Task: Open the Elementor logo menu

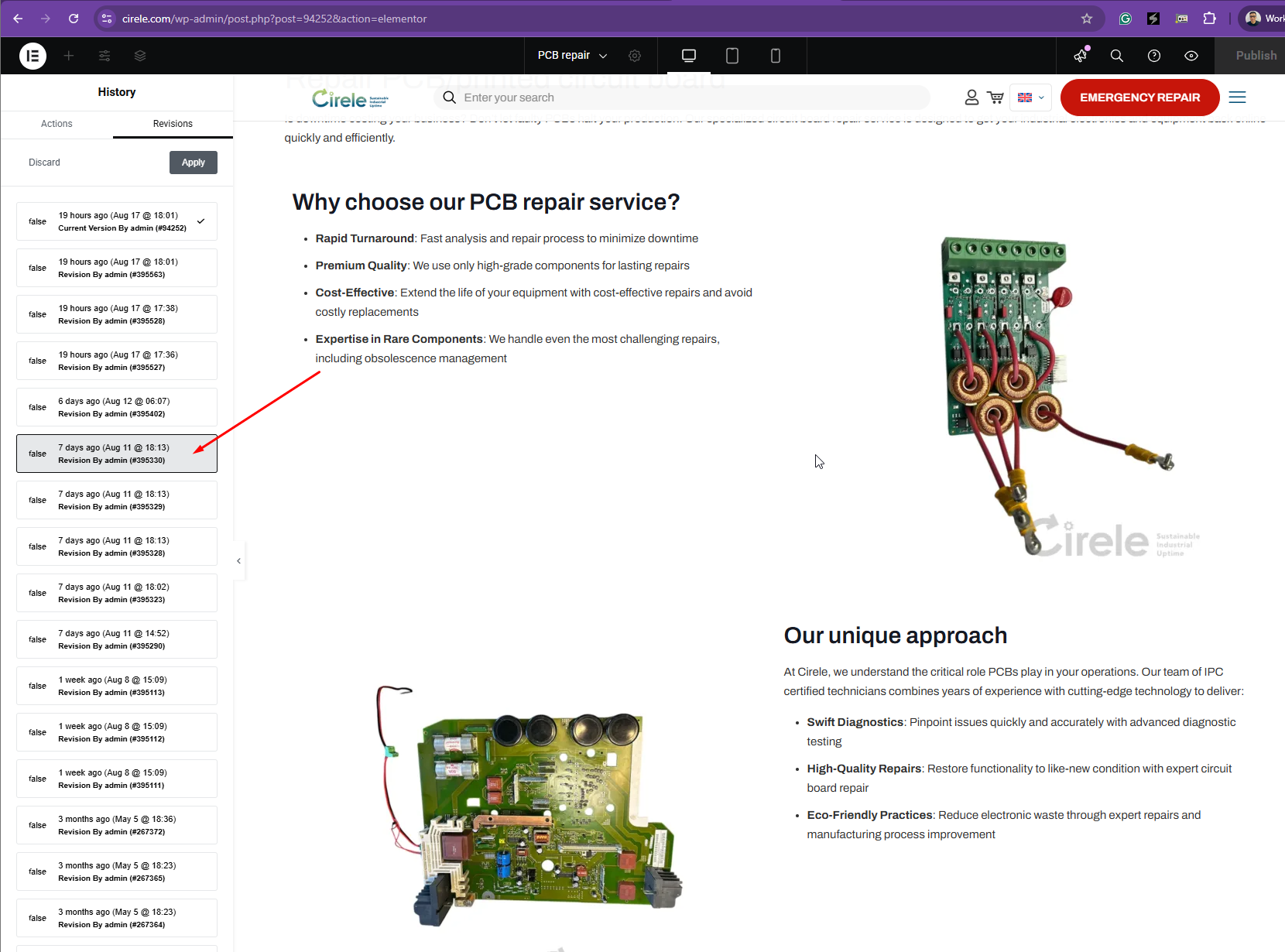Action: (33, 56)
